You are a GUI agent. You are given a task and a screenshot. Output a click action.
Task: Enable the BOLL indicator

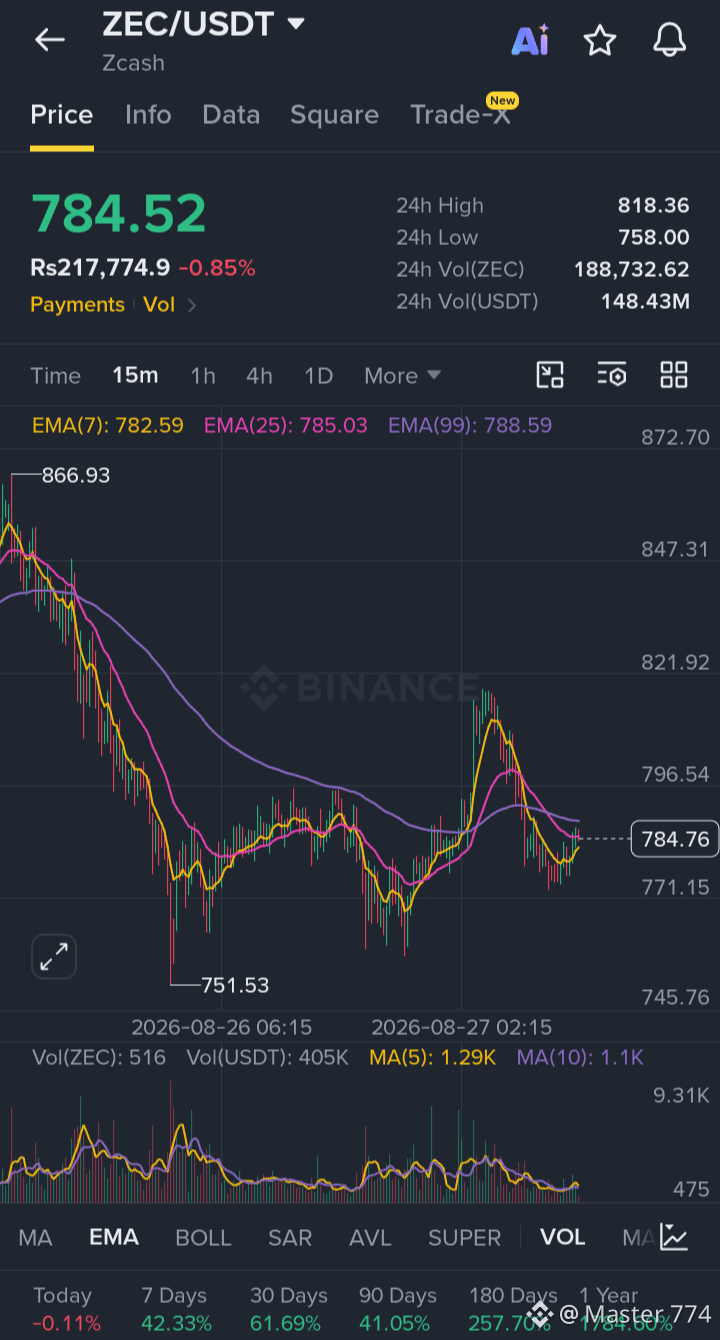pos(203,1237)
